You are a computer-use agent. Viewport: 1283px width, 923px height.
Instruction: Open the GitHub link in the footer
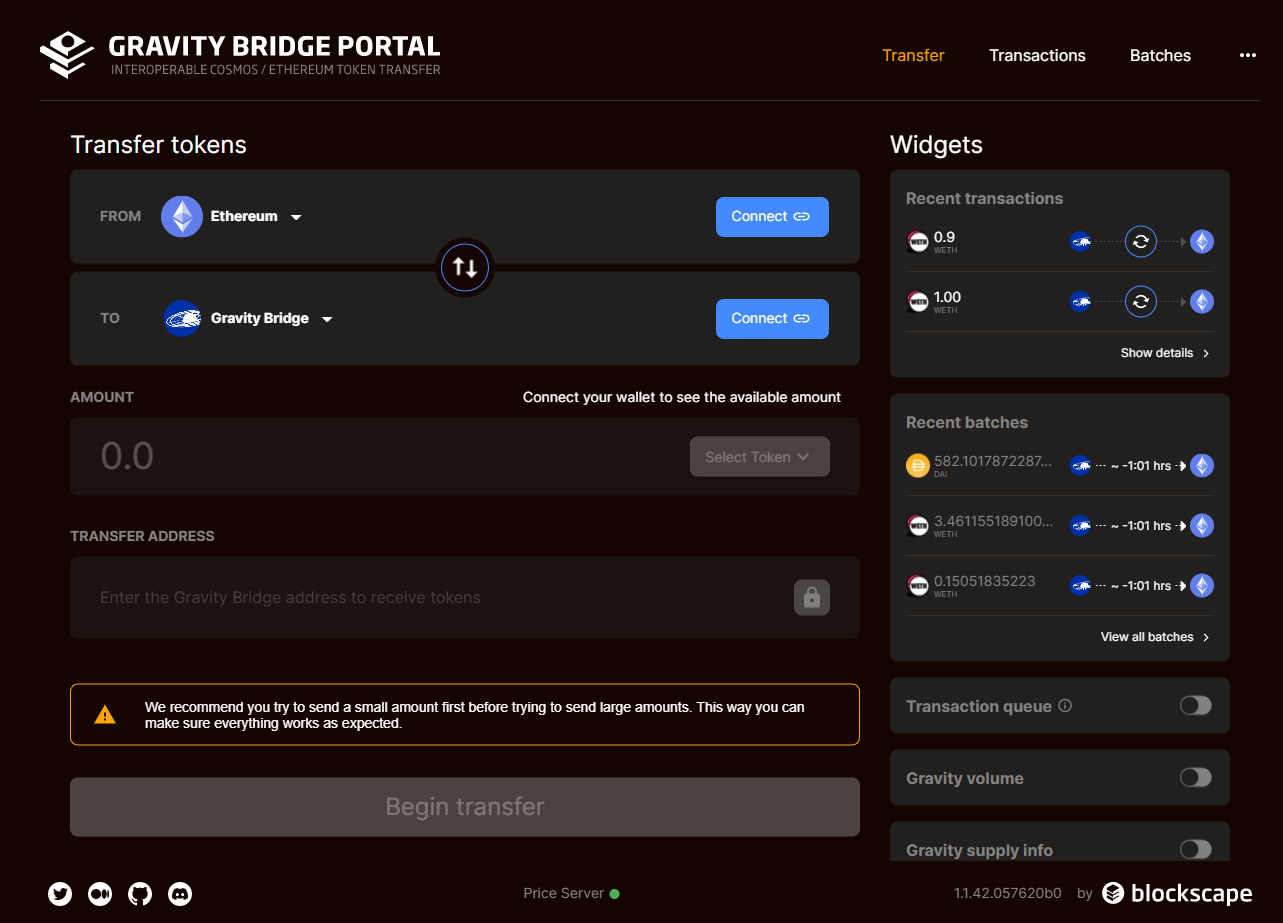pyautogui.click(x=140, y=894)
